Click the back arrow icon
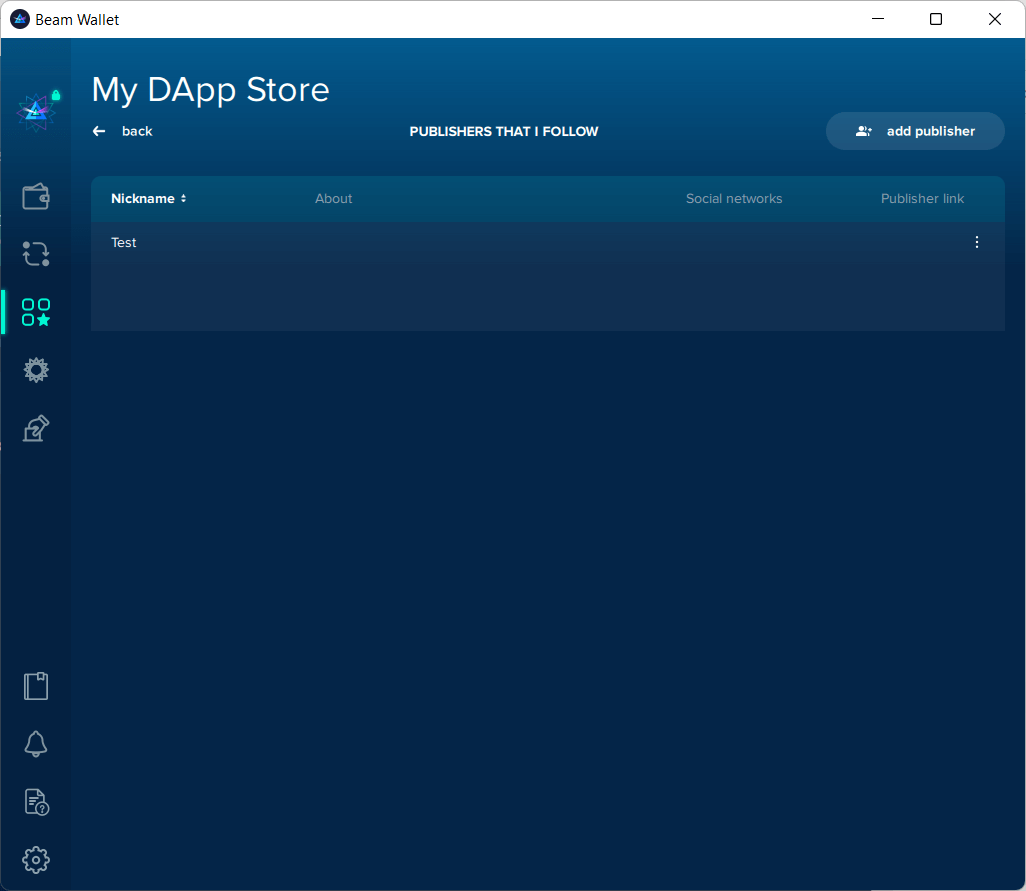Image resolution: width=1026 pixels, height=891 pixels. (99, 131)
